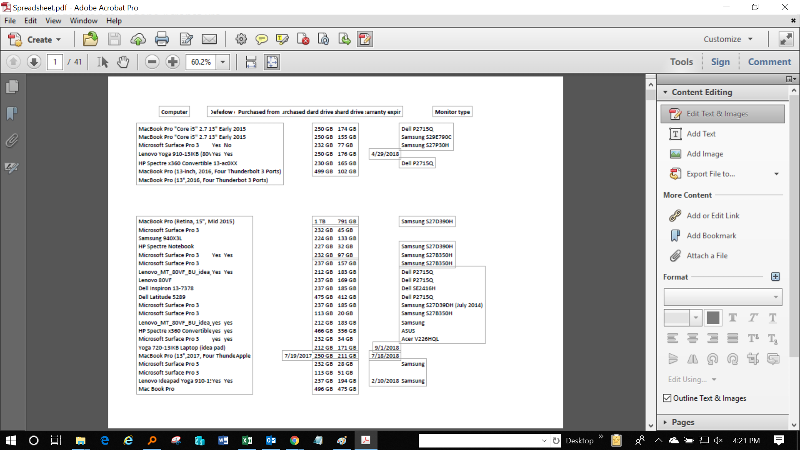Click the zoom percentage value field

(201, 62)
